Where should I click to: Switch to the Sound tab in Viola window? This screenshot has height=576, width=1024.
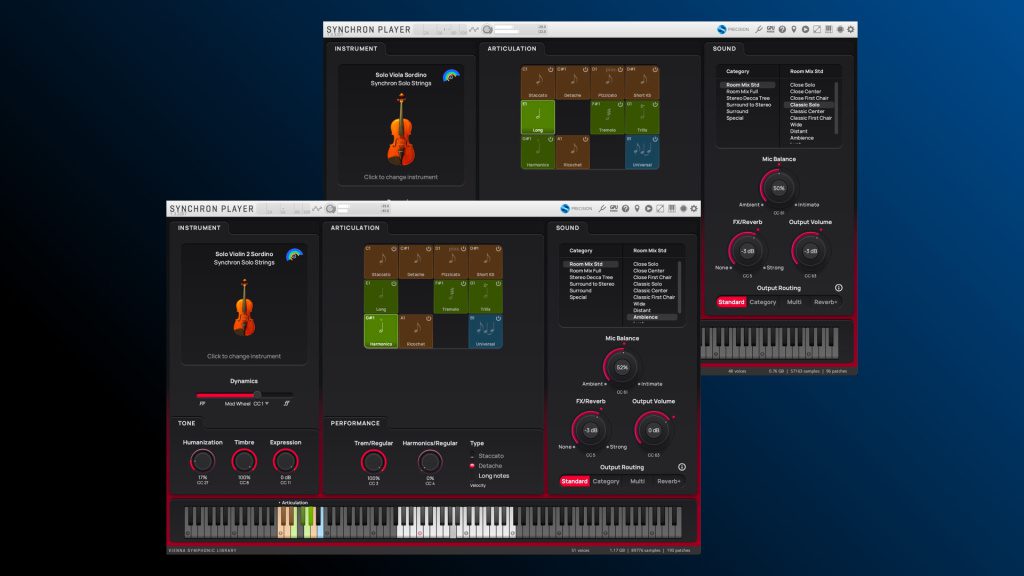point(724,49)
